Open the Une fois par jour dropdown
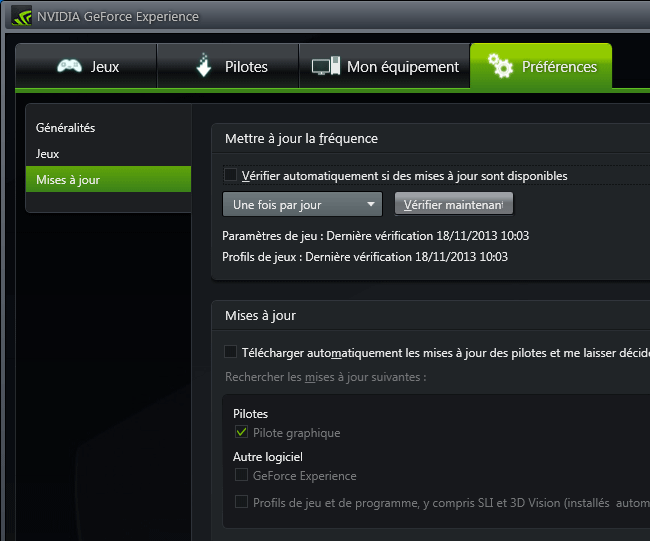650x541 pixels. (x=302, y=204)
